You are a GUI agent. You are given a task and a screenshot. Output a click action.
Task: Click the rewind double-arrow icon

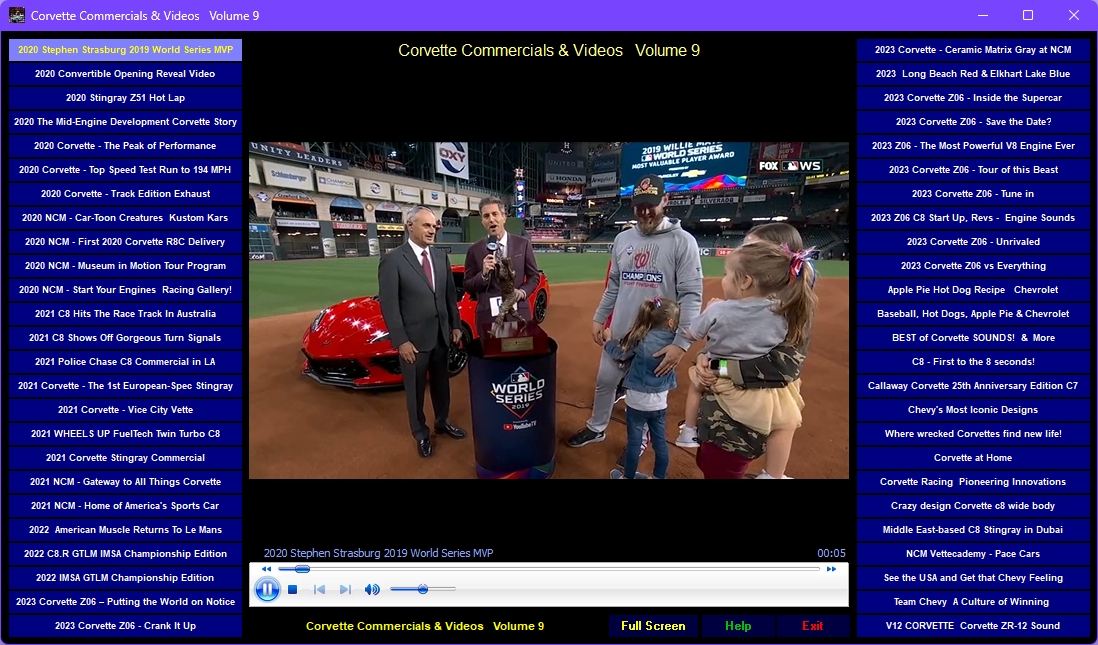click(x=266, y=569)
